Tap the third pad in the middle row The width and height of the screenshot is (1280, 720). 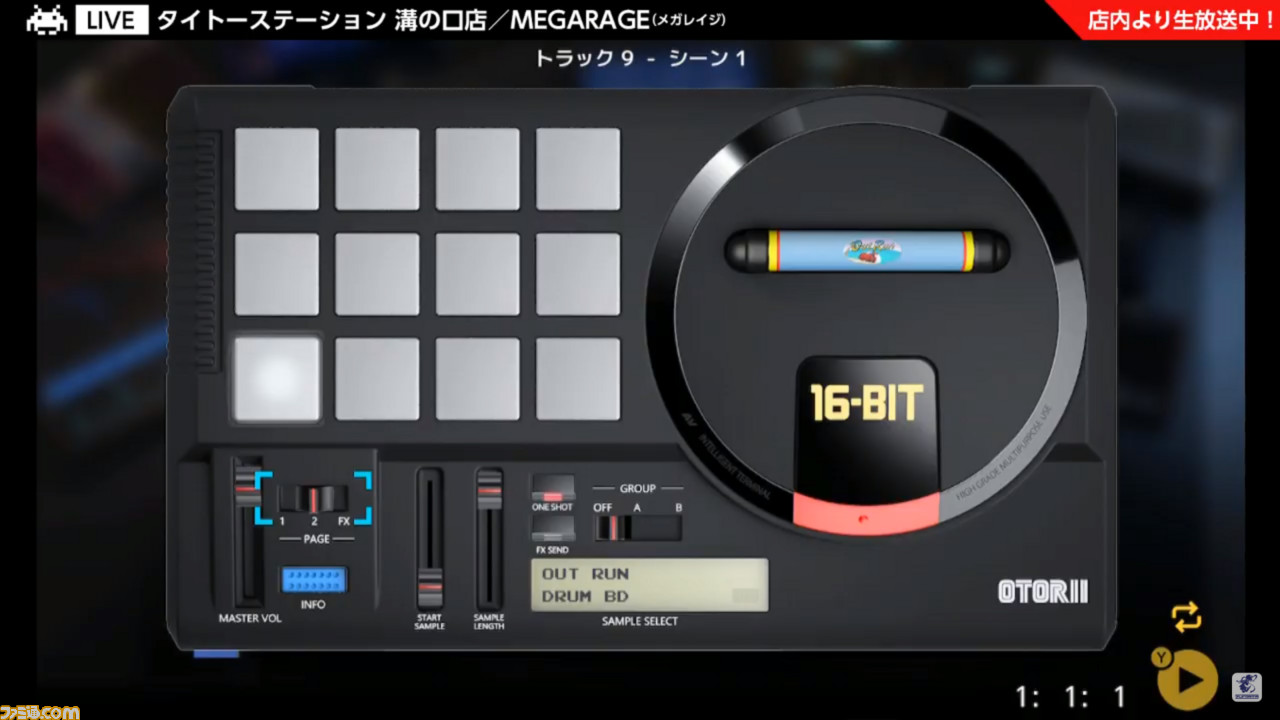point(478,274)
